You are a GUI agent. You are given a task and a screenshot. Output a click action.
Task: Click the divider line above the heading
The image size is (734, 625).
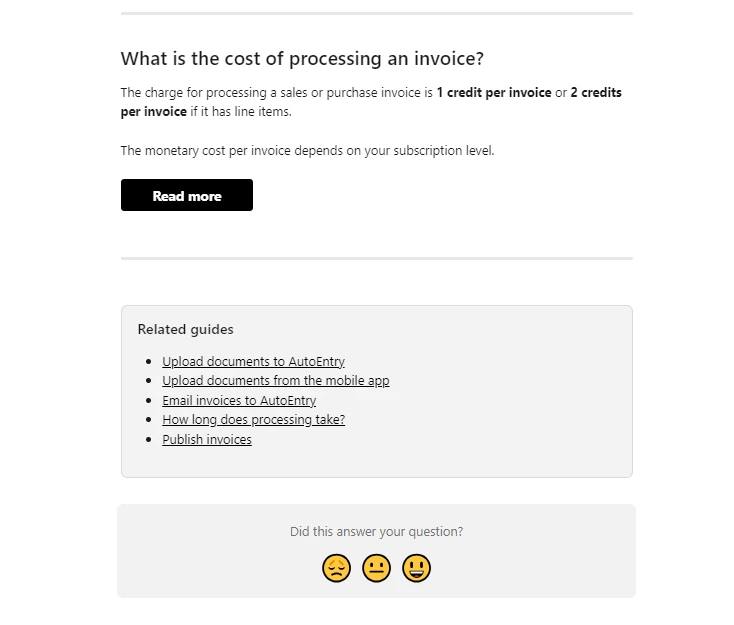point(377,14)
